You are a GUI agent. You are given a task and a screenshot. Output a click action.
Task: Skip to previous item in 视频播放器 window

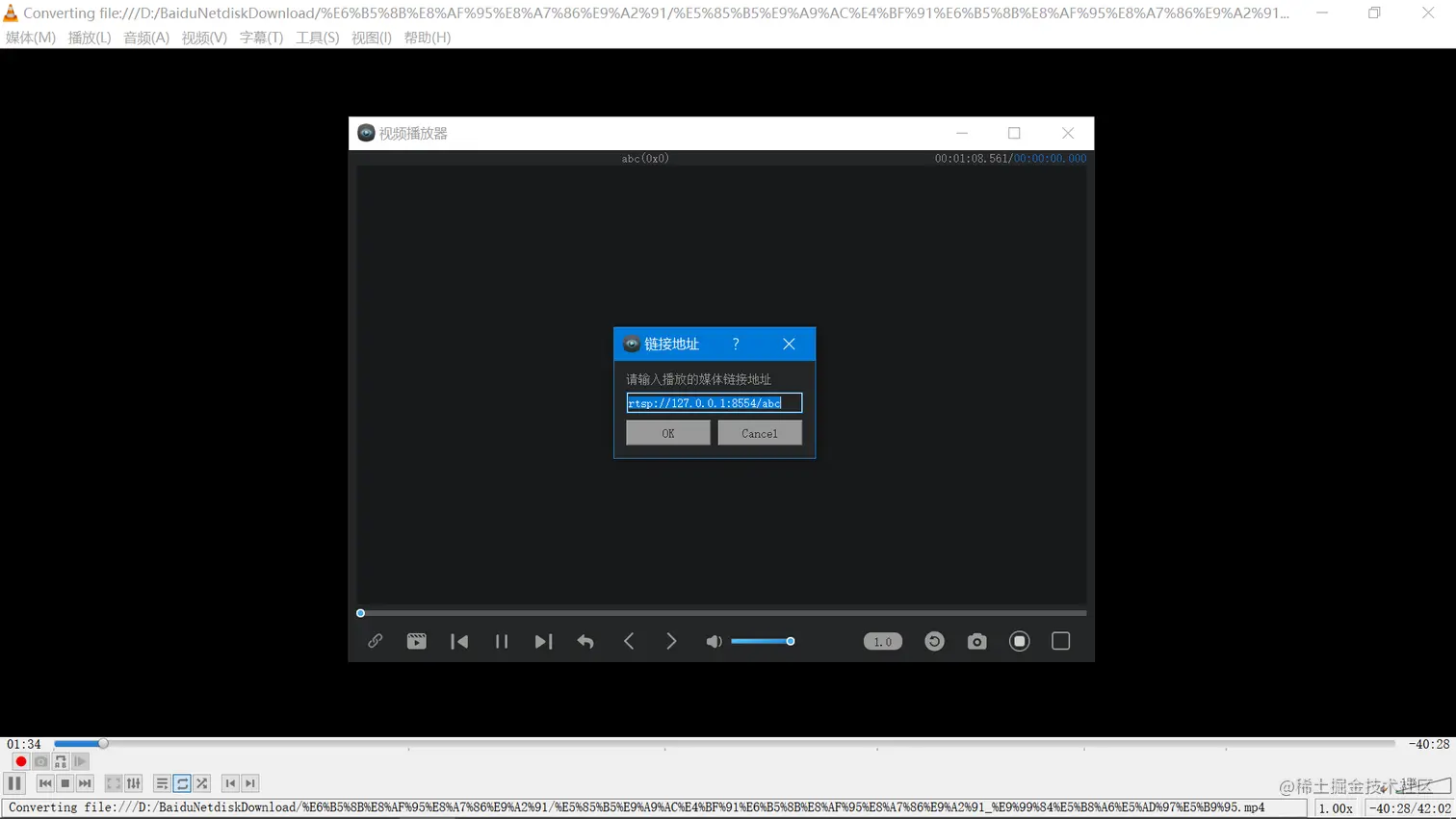pyautogui.click(x=459, y=641)
